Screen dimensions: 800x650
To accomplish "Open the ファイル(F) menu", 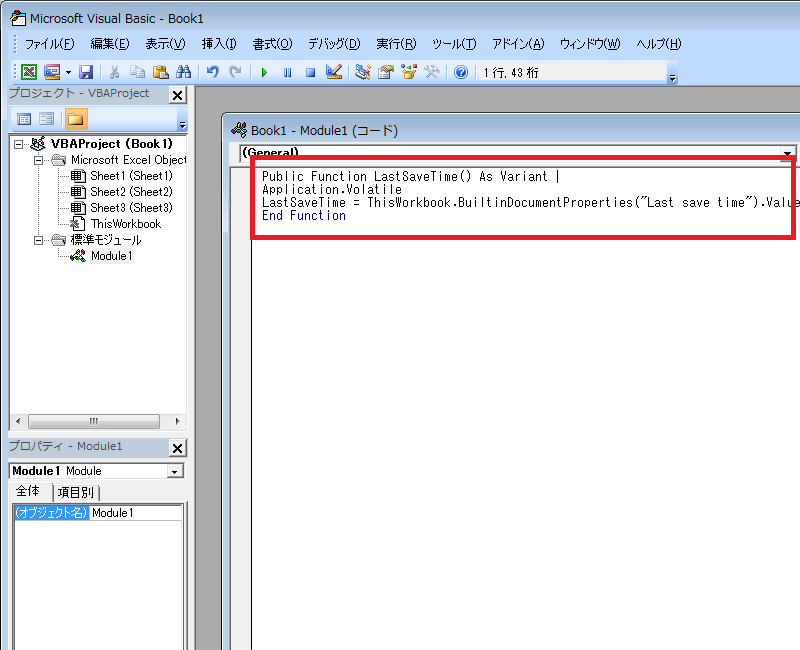I will point(49,44).
